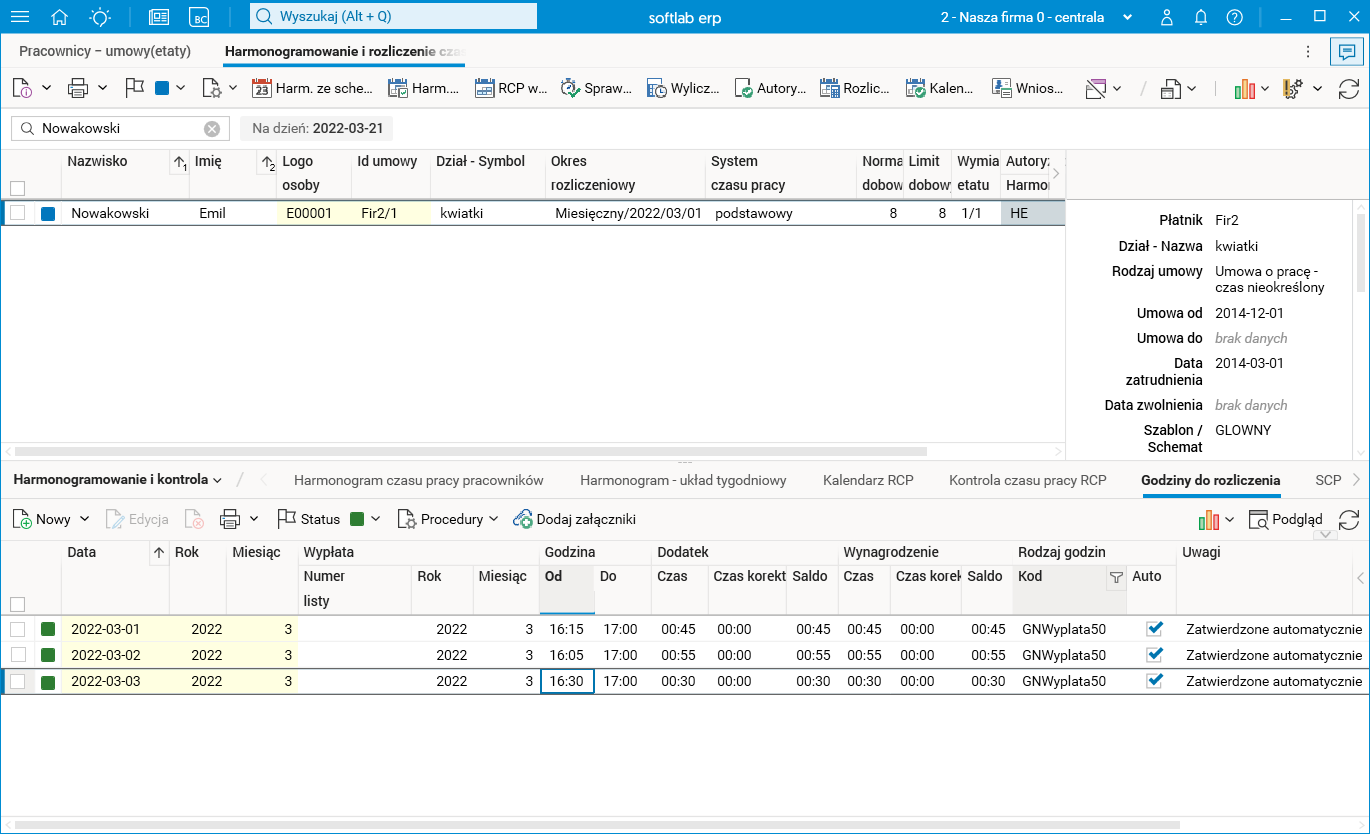
Task: Click the light bulb theme icon
Action: coord(101,17)
